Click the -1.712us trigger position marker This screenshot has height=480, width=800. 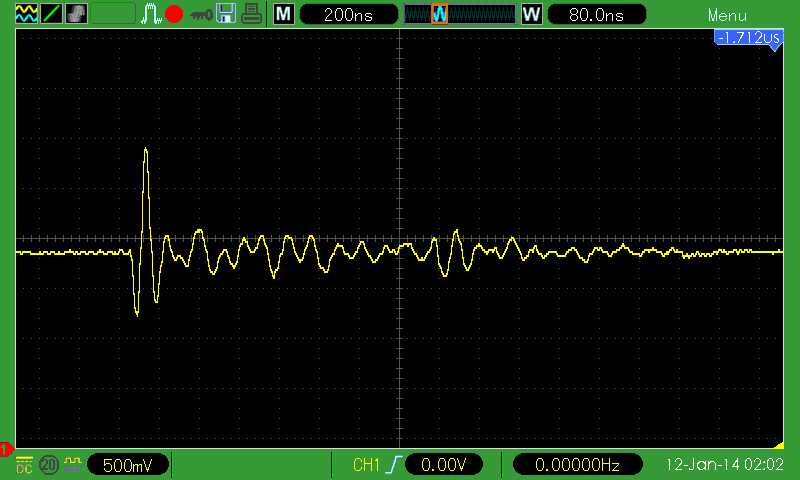(x=748, y=39)
